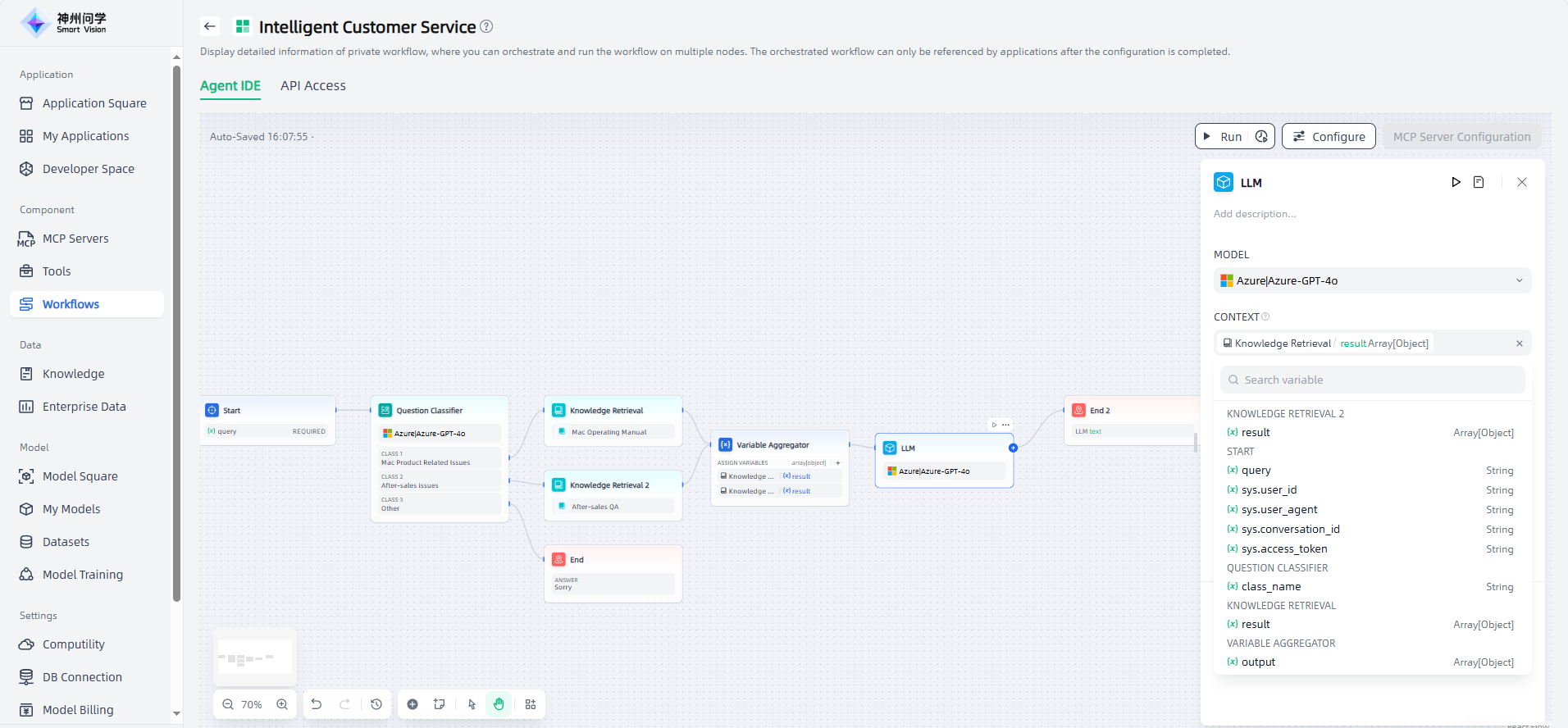1568x728 pixels.
Task: Select sys.conversation_id from variable list
Action: pyautogui.click(x=1290, y=530)
